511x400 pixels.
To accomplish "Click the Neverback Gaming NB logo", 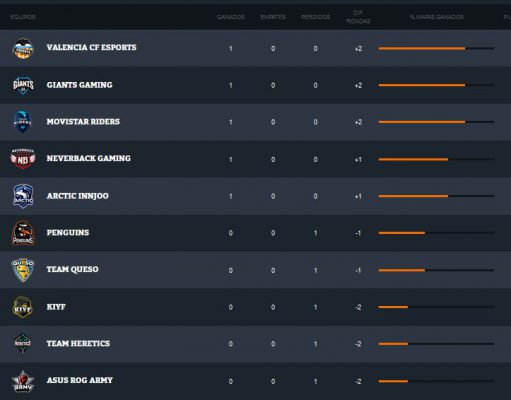I will click(23, 159).
